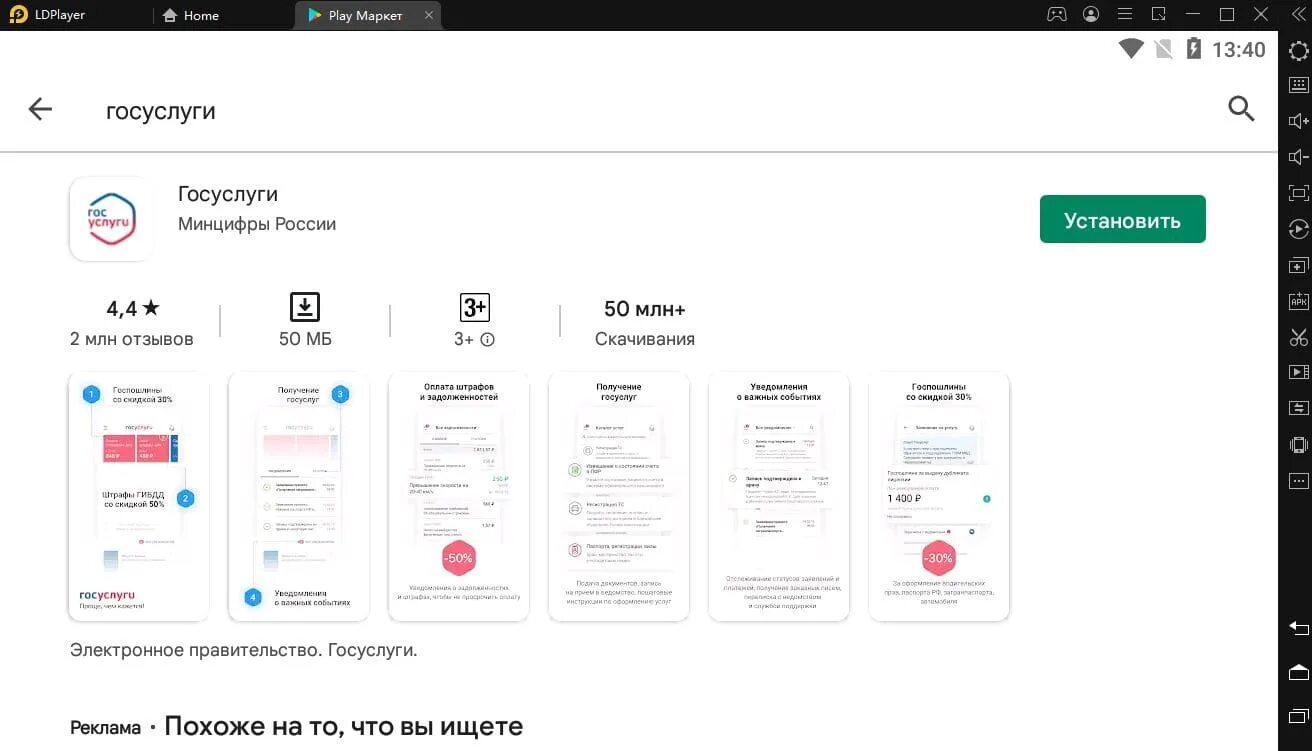Open the 3+ age rating info icon
The width and height of the screenshot is (1312, 751).
pos(487,340)
